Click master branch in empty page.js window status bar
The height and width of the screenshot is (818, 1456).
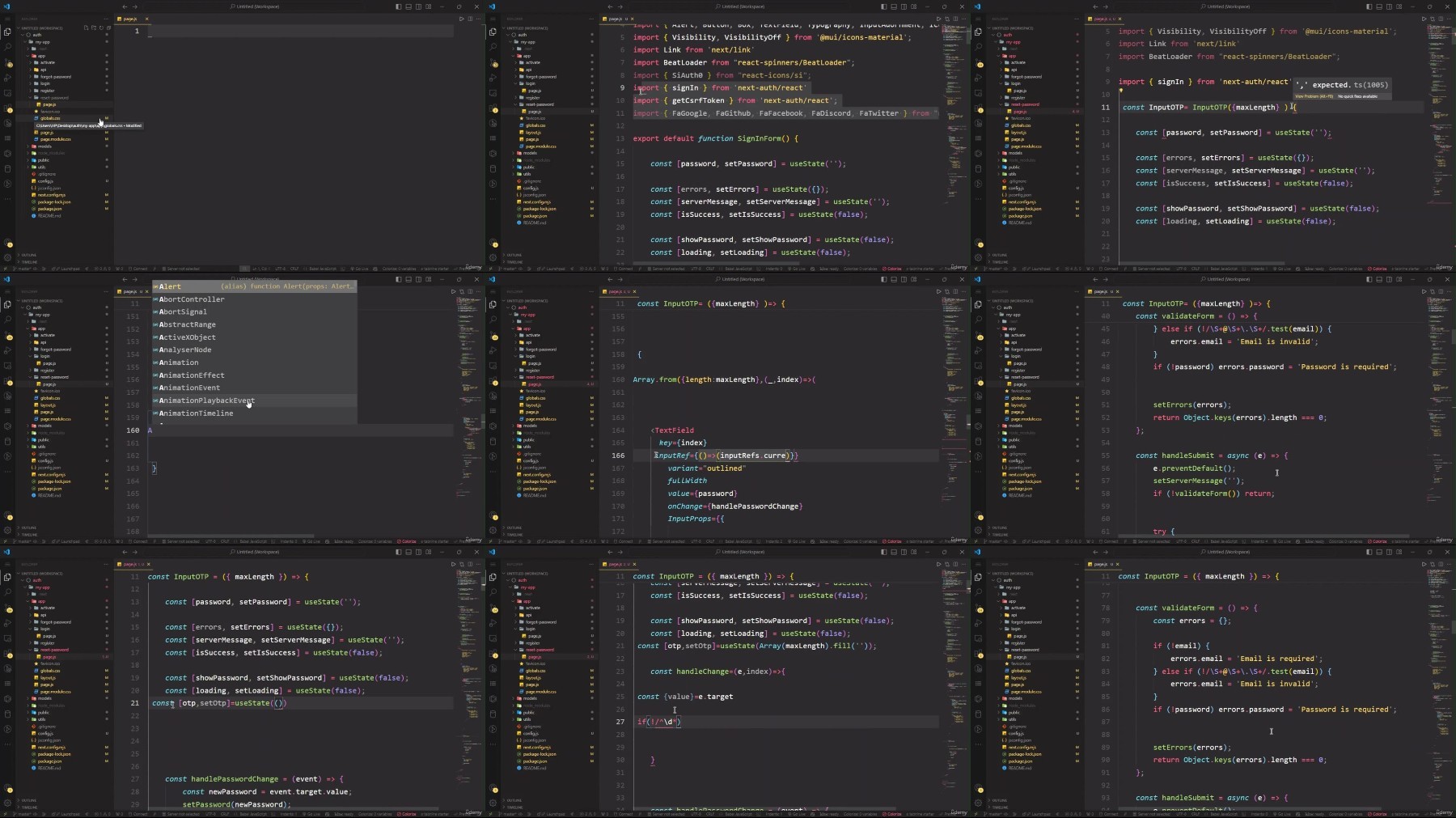coord(23,269)
